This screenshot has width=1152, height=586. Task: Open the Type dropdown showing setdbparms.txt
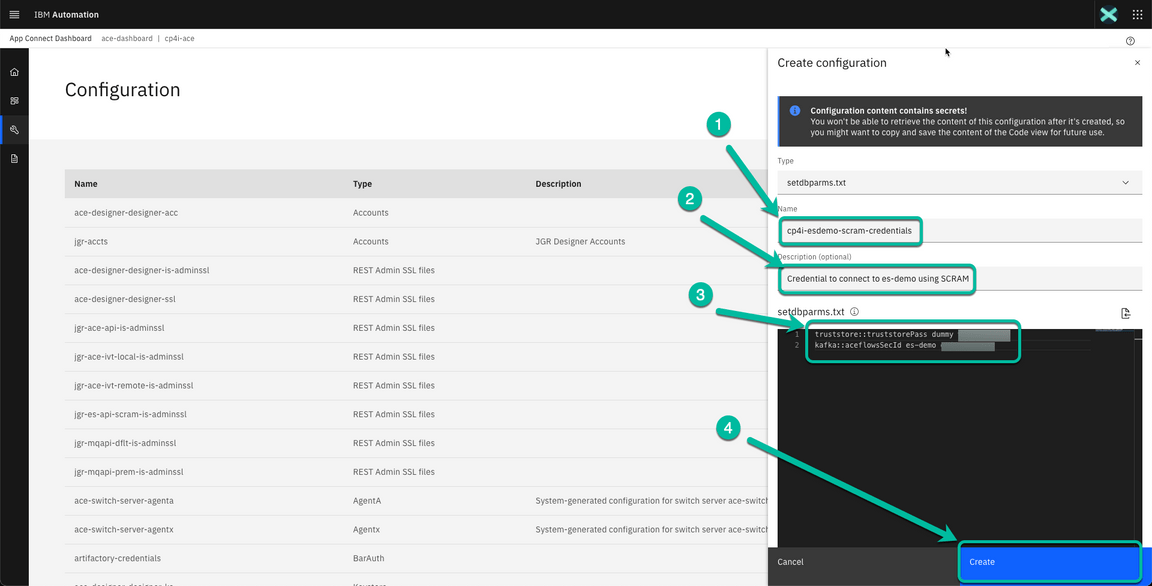pyautogui.click(x=958, y=182)
